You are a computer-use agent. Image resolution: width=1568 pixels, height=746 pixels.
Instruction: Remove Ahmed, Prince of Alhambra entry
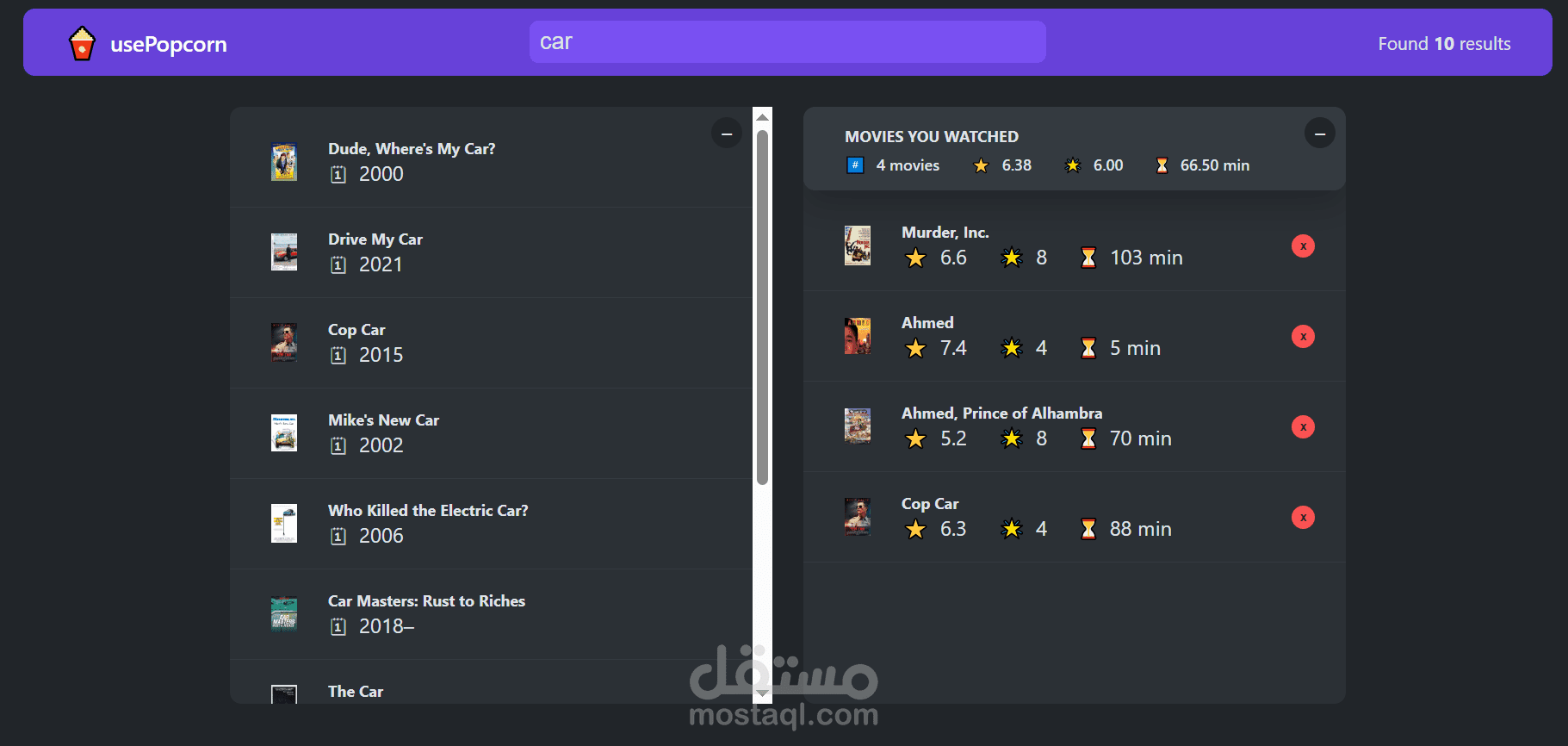pyautogui.click(x=1303, y=427)
